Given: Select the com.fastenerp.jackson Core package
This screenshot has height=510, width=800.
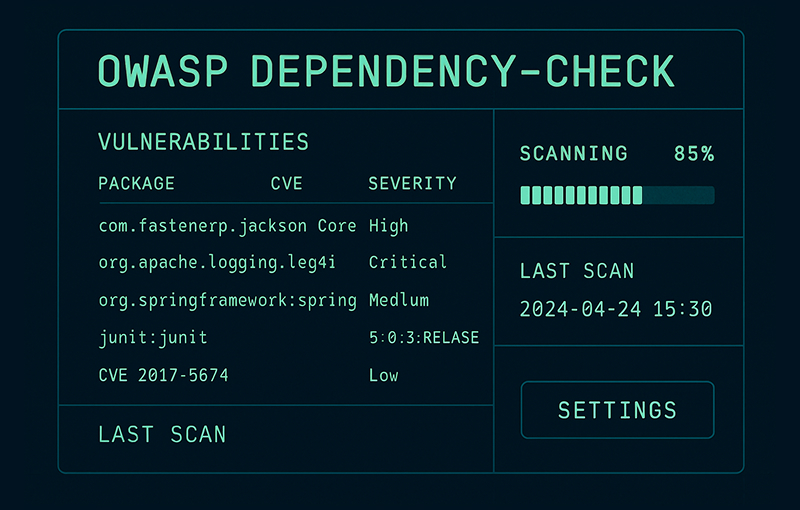Looking at the screenshot, I should (228, 226).
